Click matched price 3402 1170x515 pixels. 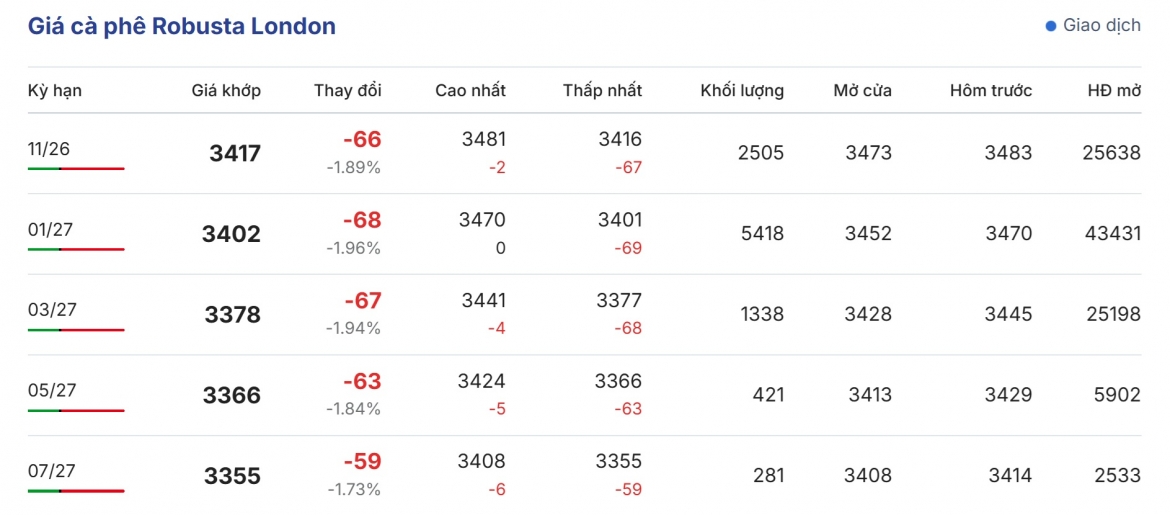(x=231, y=234)
